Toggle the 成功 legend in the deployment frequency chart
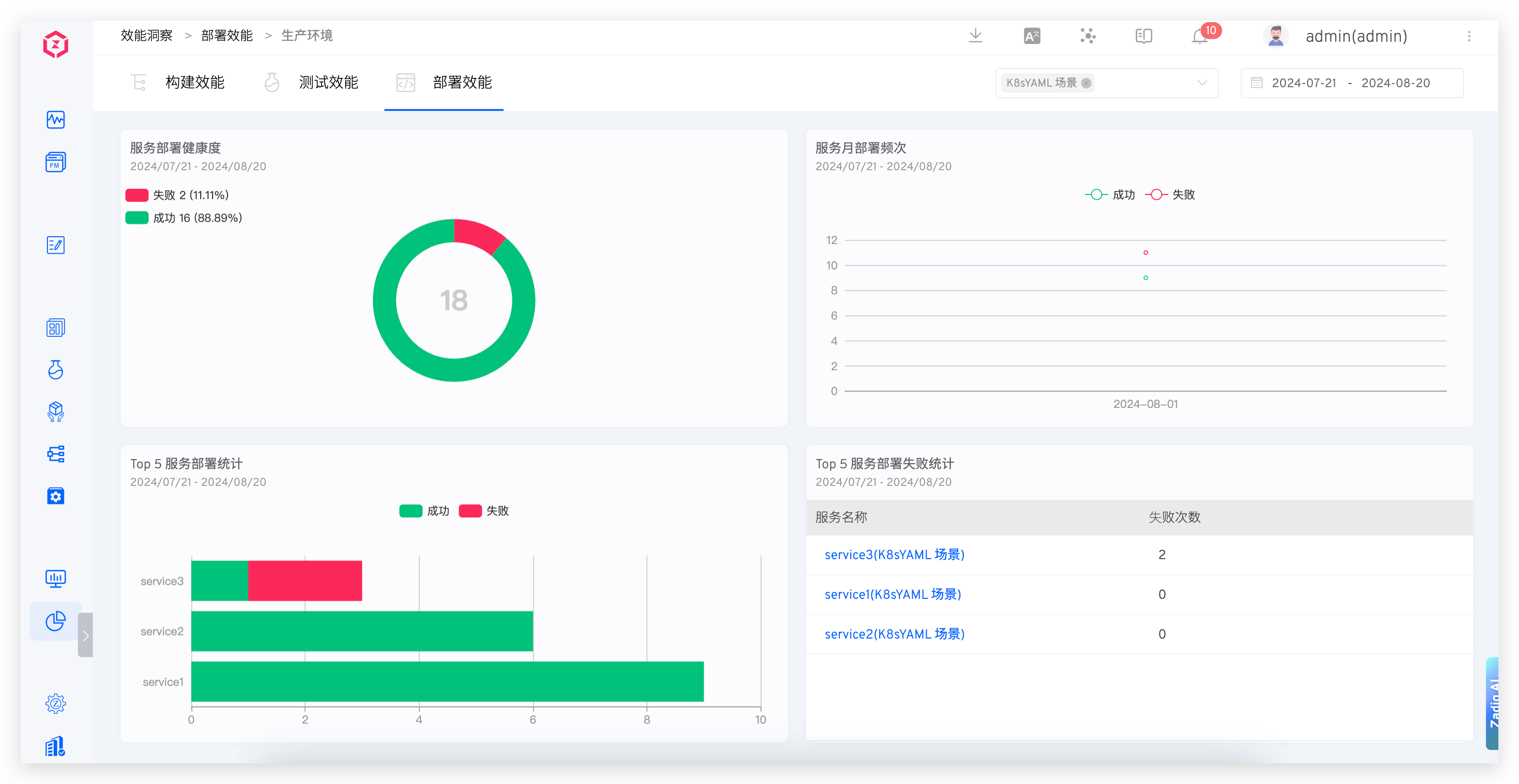Screen dimensions: 1519x784 1109,194
